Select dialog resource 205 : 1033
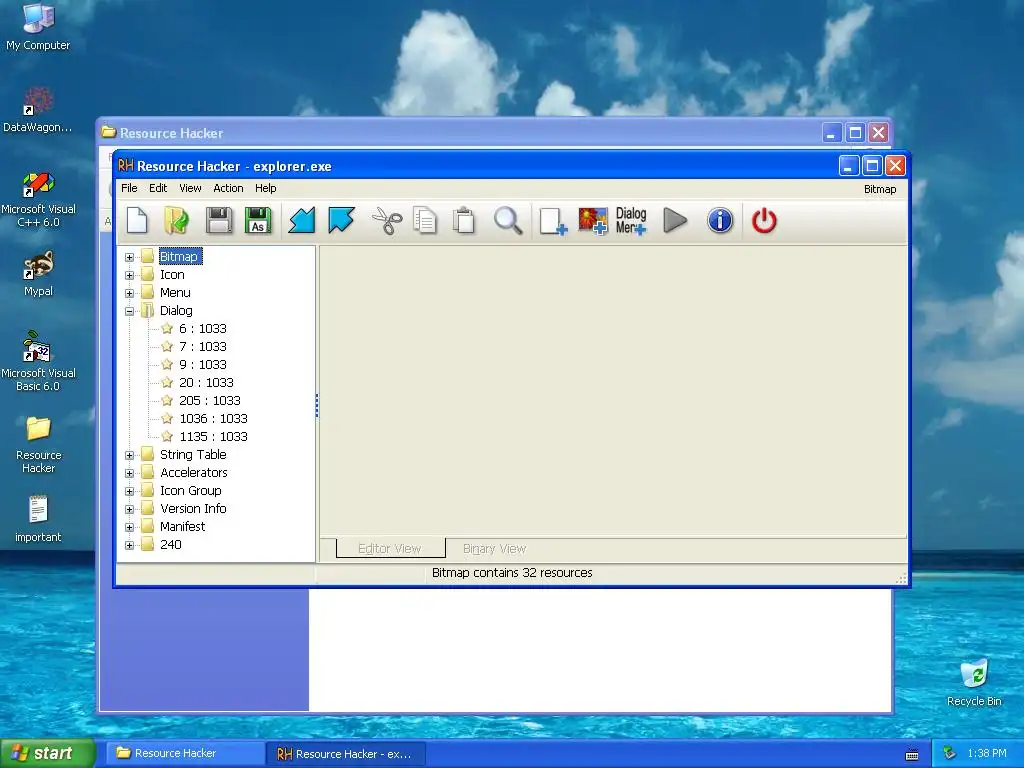 pos(210,400)
